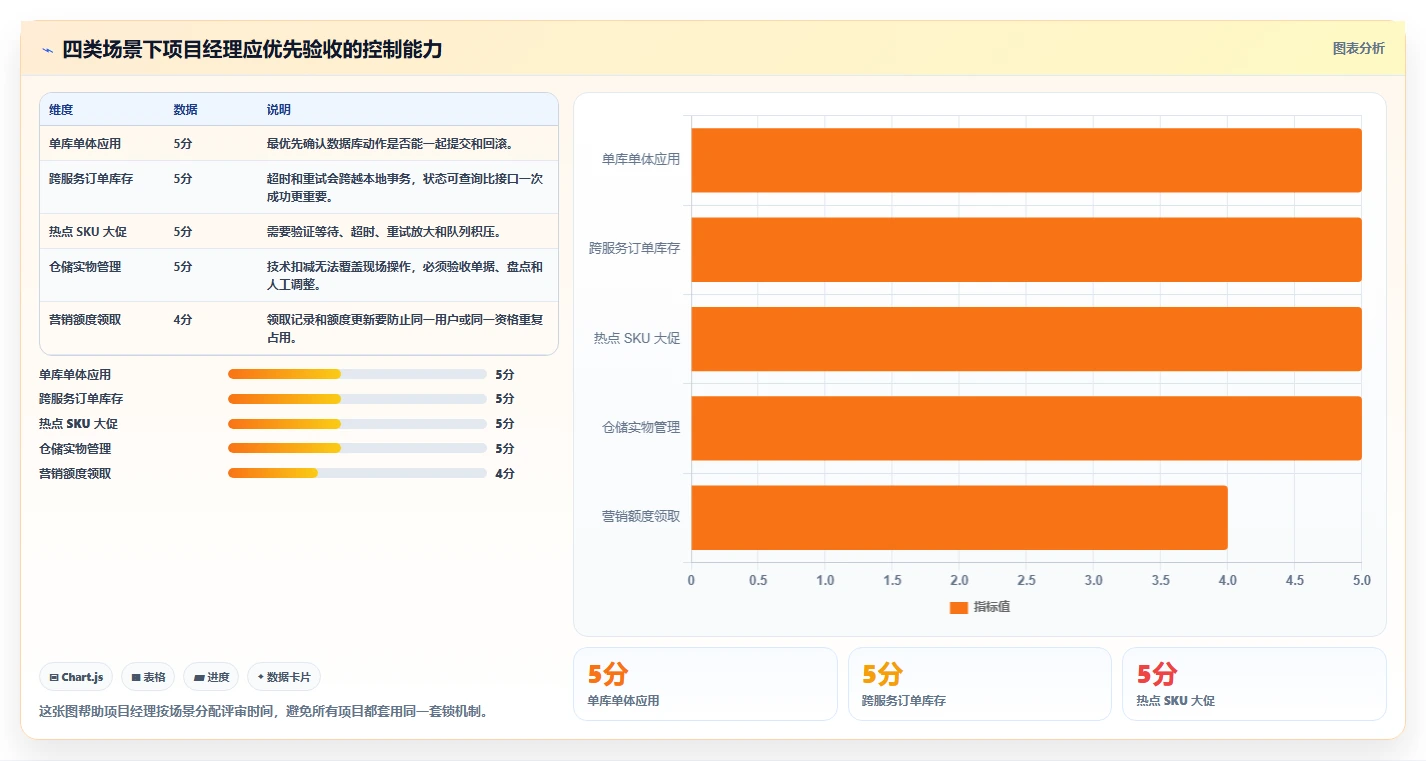This screenshot has width=1426, height=761.
Task: Open the 单库单体应用 data card
Action: point(705,684)
